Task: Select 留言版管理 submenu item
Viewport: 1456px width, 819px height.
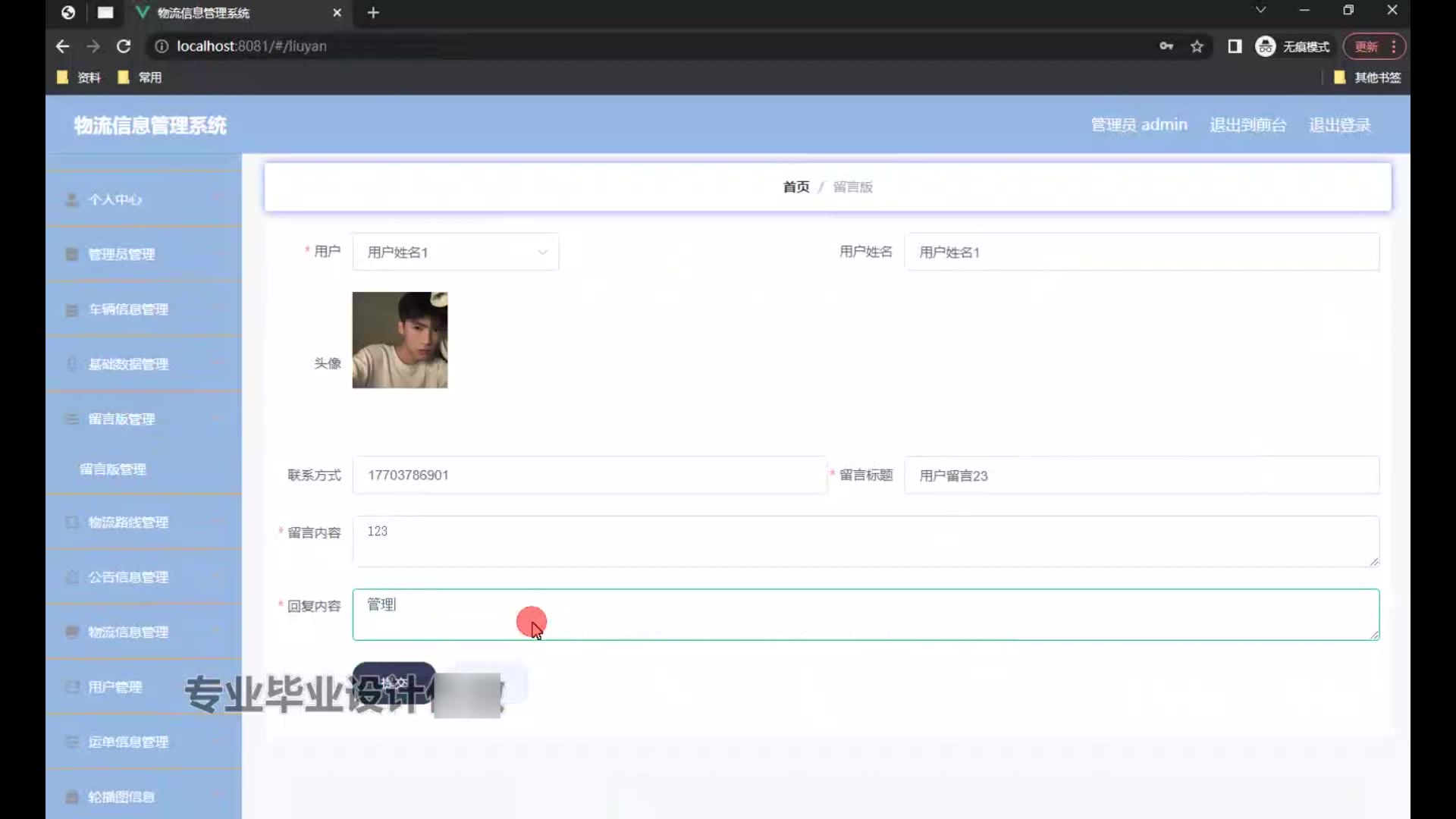Action: pyautogui.click(x=113, y=469)
